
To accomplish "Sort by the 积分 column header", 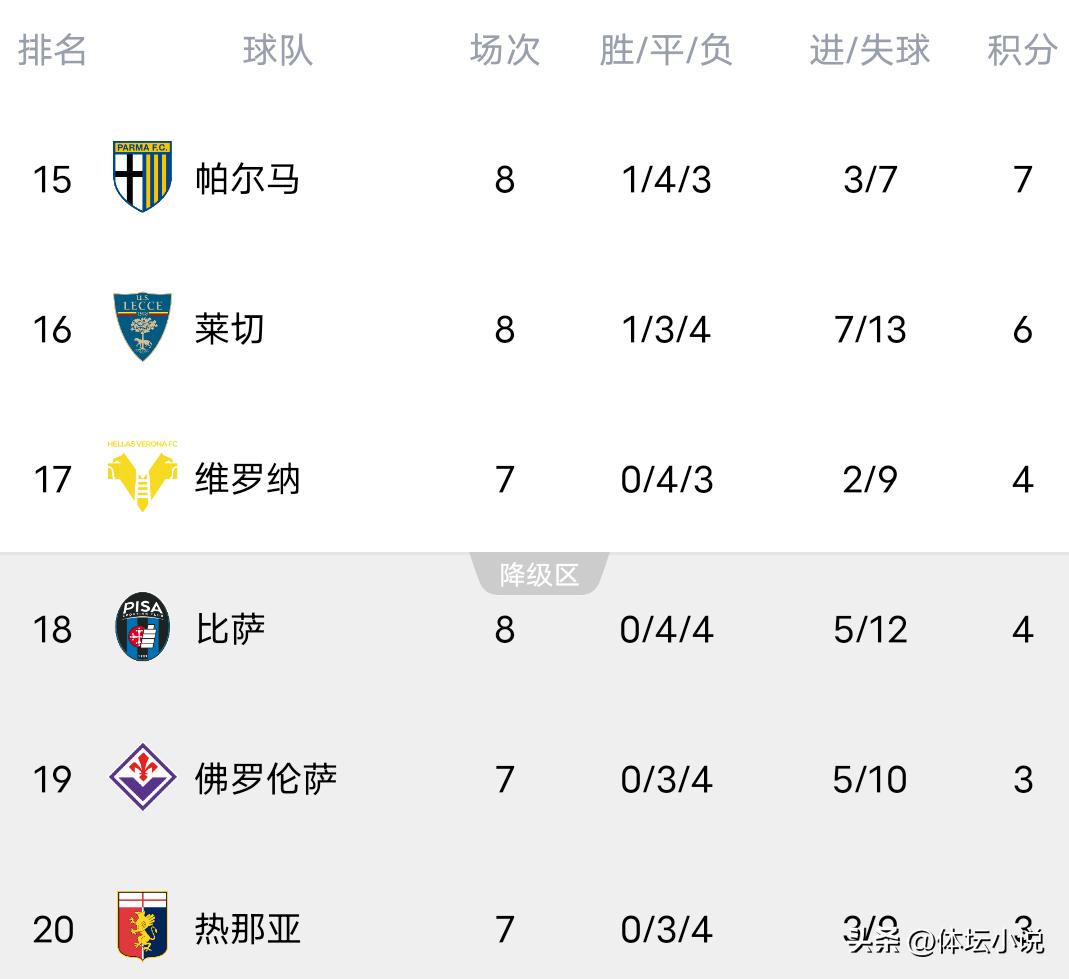I will [x=1022, y=50].
